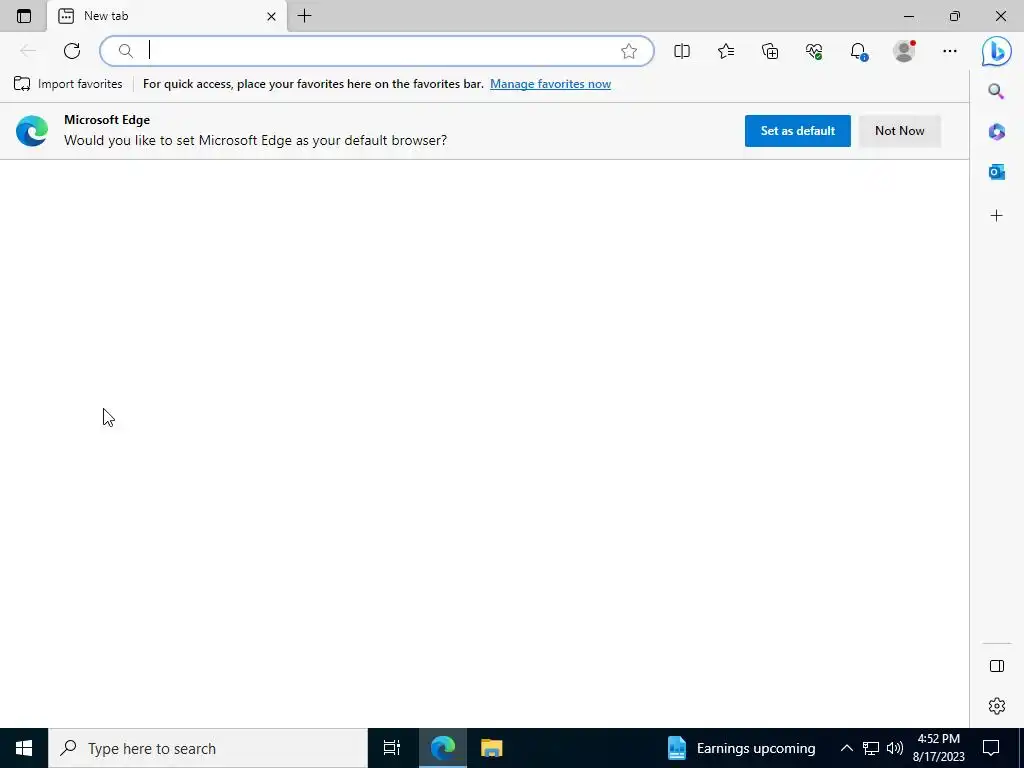Open Microsoft 365 sidebar app

997,132
